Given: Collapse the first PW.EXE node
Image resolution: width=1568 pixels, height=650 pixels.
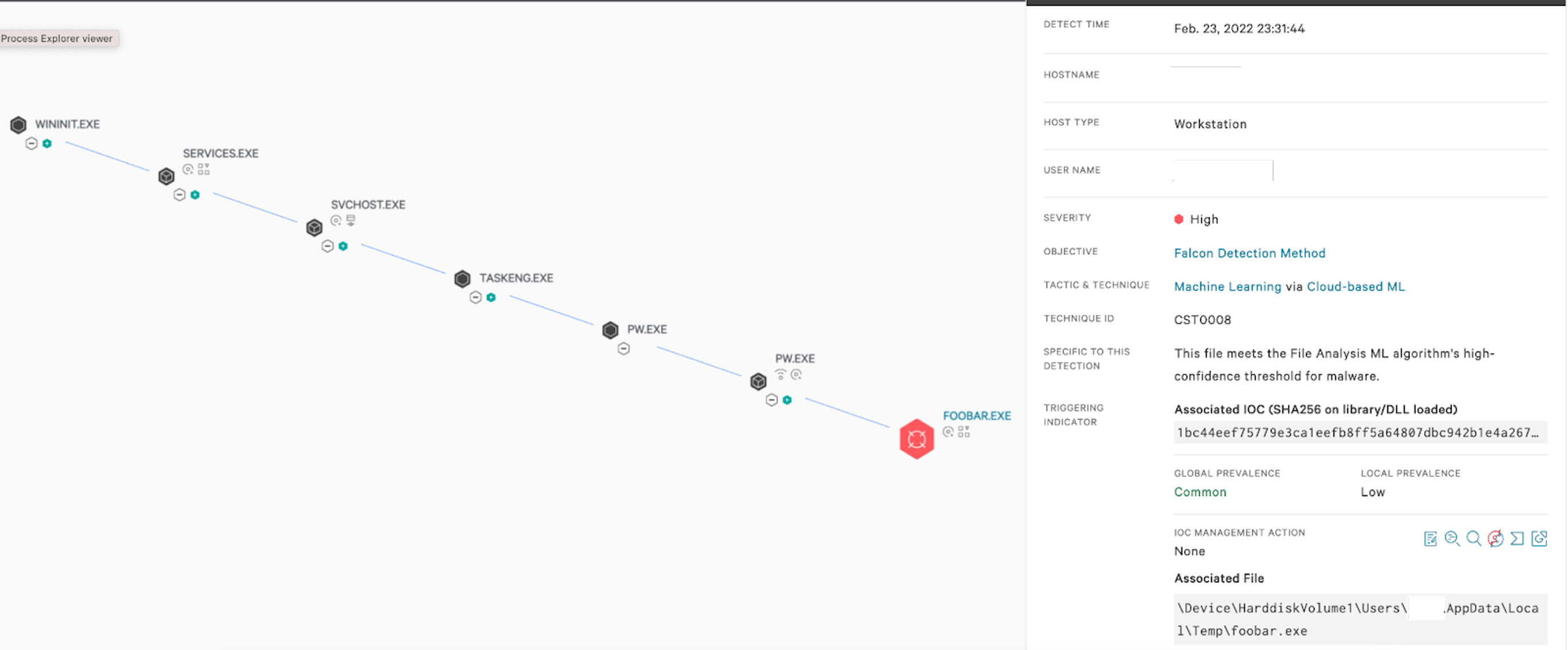Looking at the screenshot, I should (623, 349).
